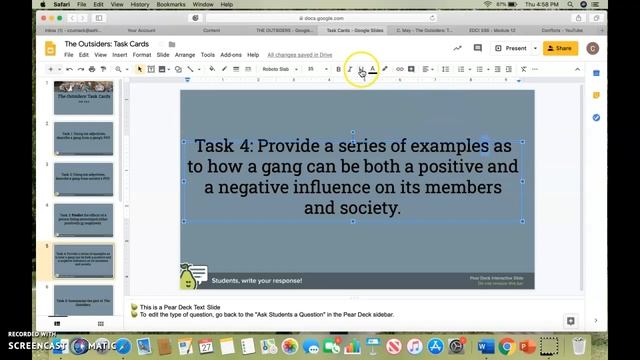This screenshot has height=360, width=640.
Task: Show more toolbar options
Action: point(535,69)
